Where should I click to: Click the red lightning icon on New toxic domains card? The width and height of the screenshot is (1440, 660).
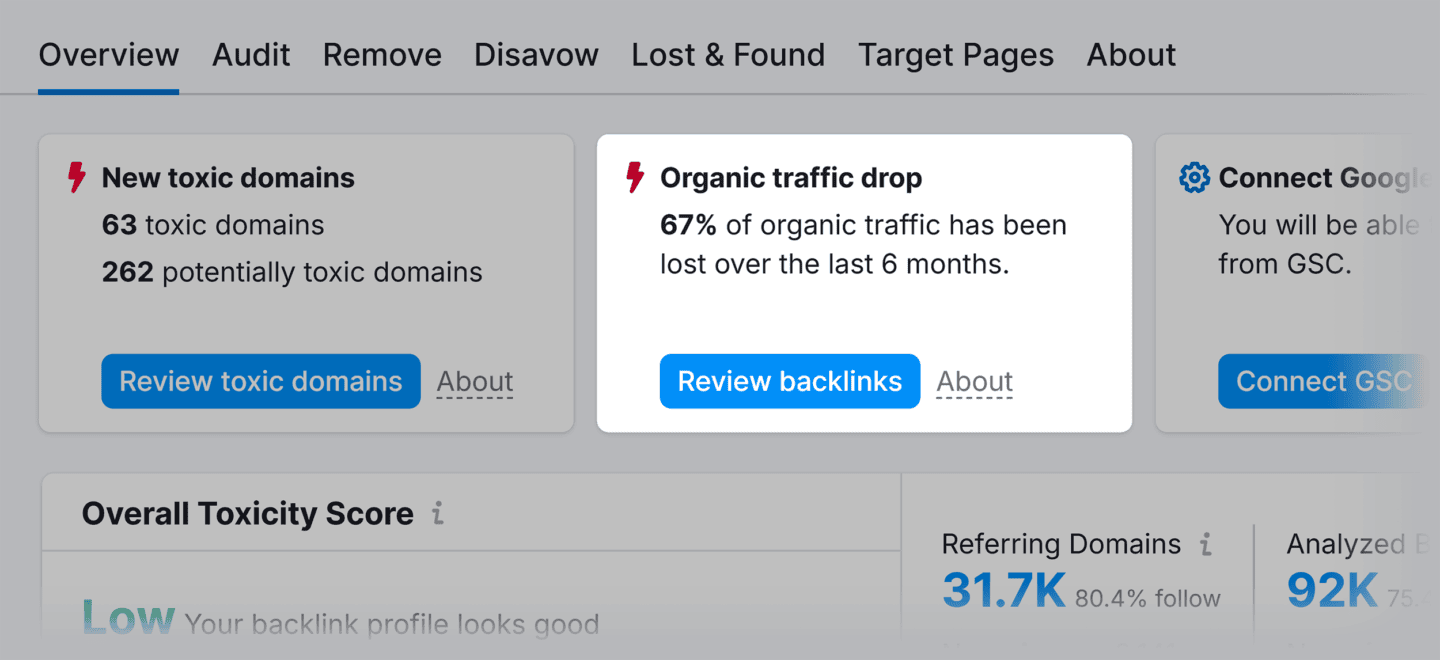pos(75,177)
